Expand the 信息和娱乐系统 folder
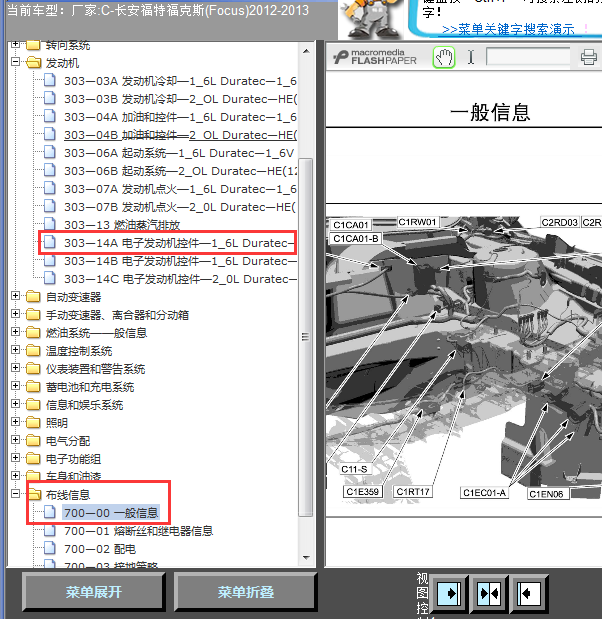The width and height of the screenshot is (602, 619). (15, 404)
